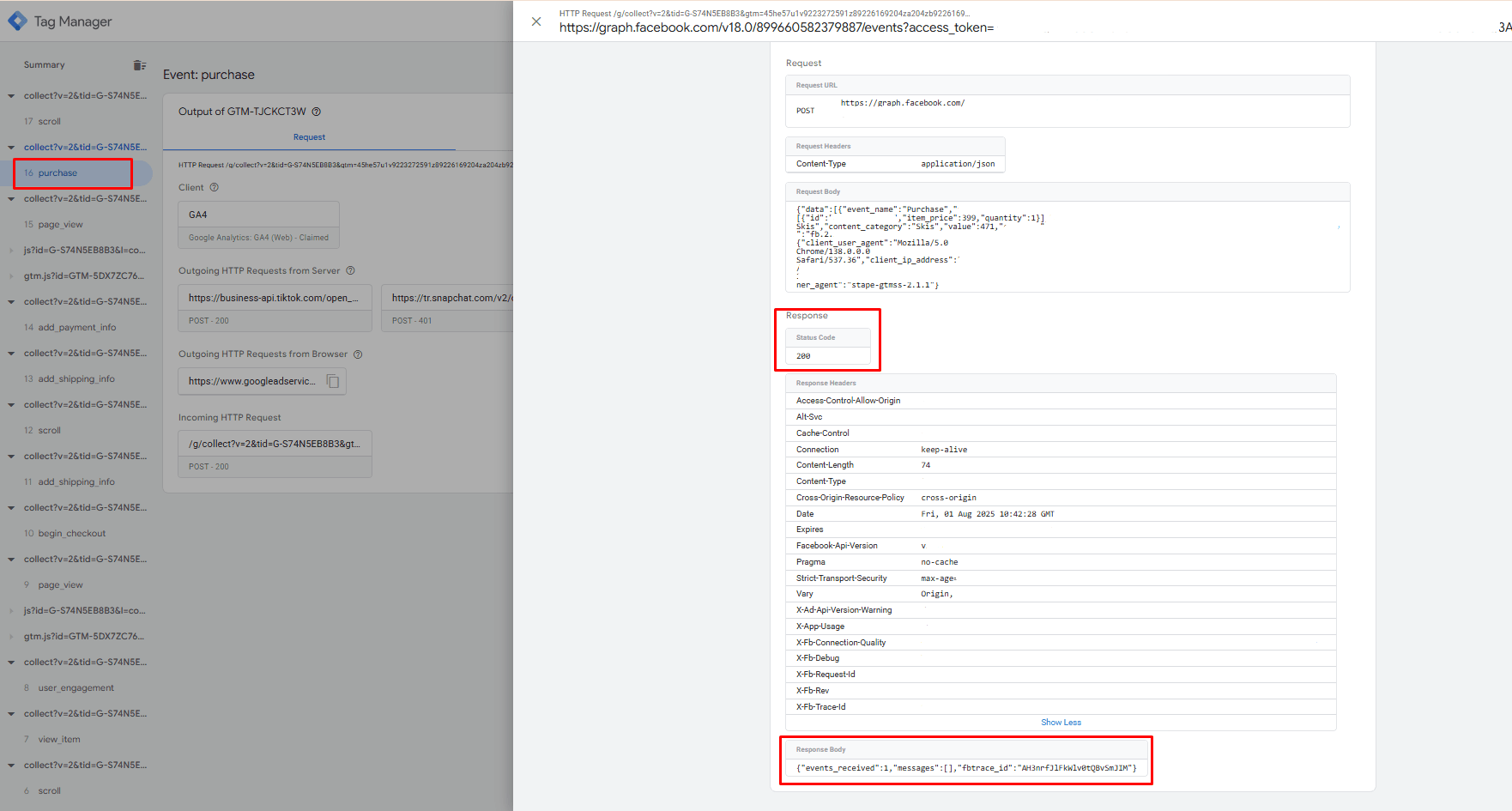Open the googleadservices browser request card
The width and height of the screenshot is (1512, 811).
point(262,381)
